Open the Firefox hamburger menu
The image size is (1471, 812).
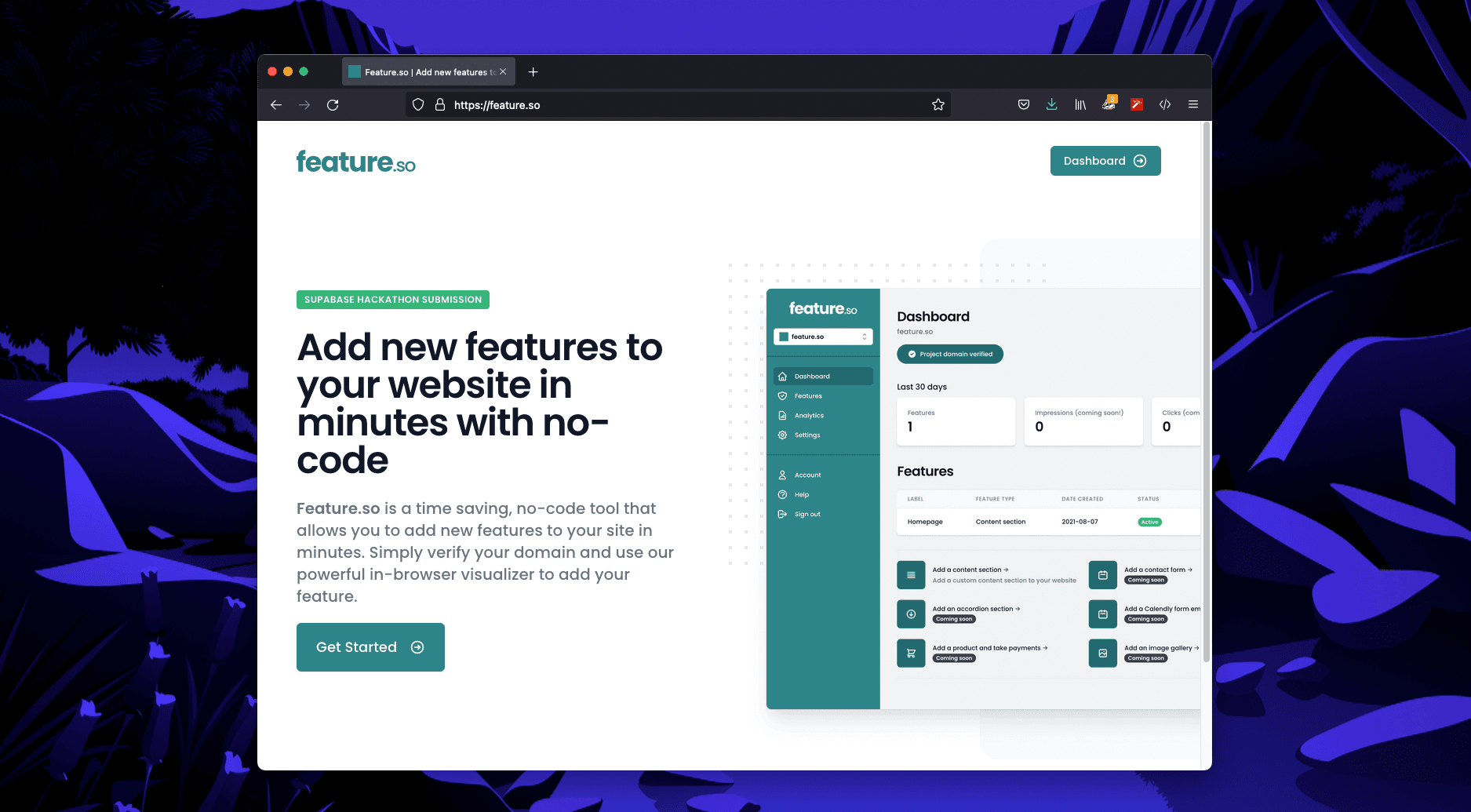point(1193,104)
